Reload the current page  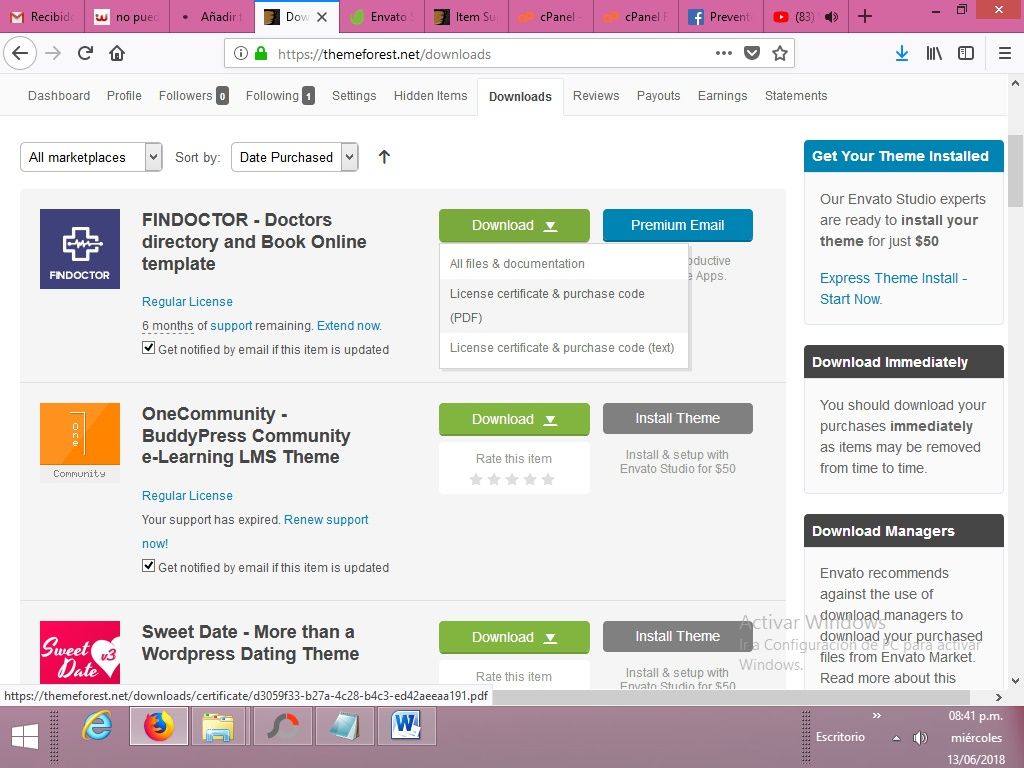85,54
